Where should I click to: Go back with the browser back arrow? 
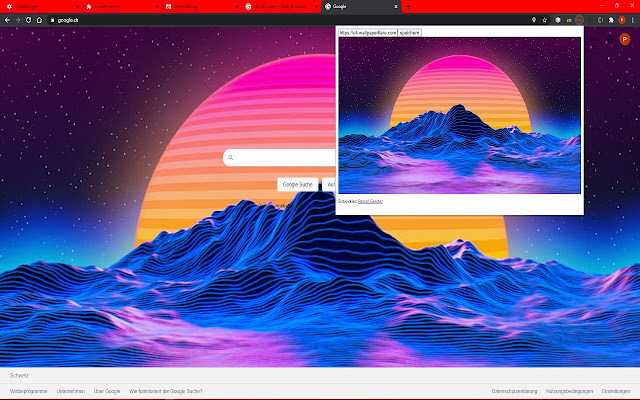coord(7,20)
